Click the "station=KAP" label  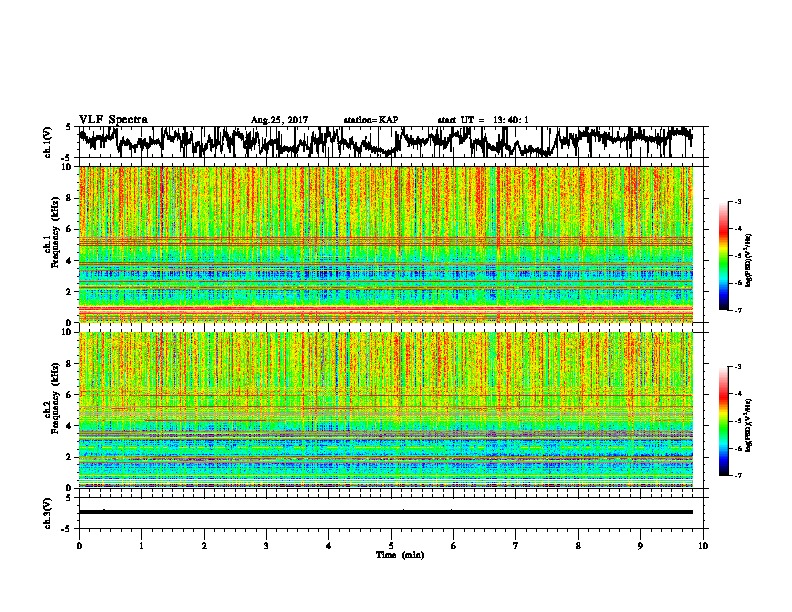(x=371, y=120)
